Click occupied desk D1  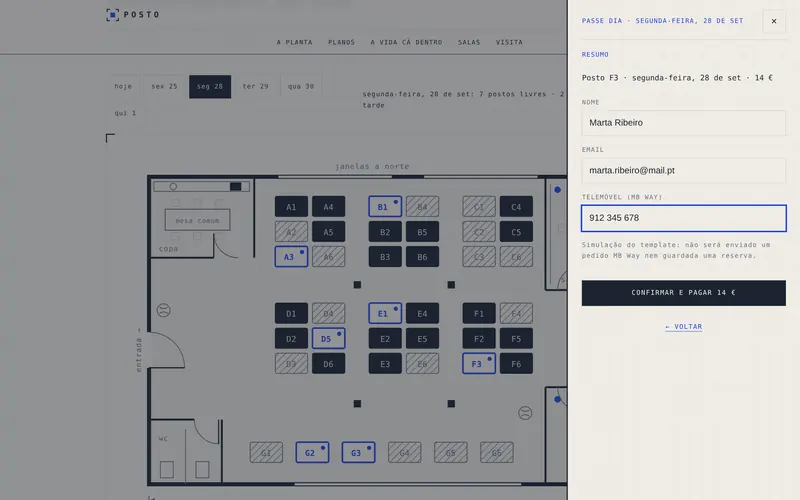click(x=291, y=313)
